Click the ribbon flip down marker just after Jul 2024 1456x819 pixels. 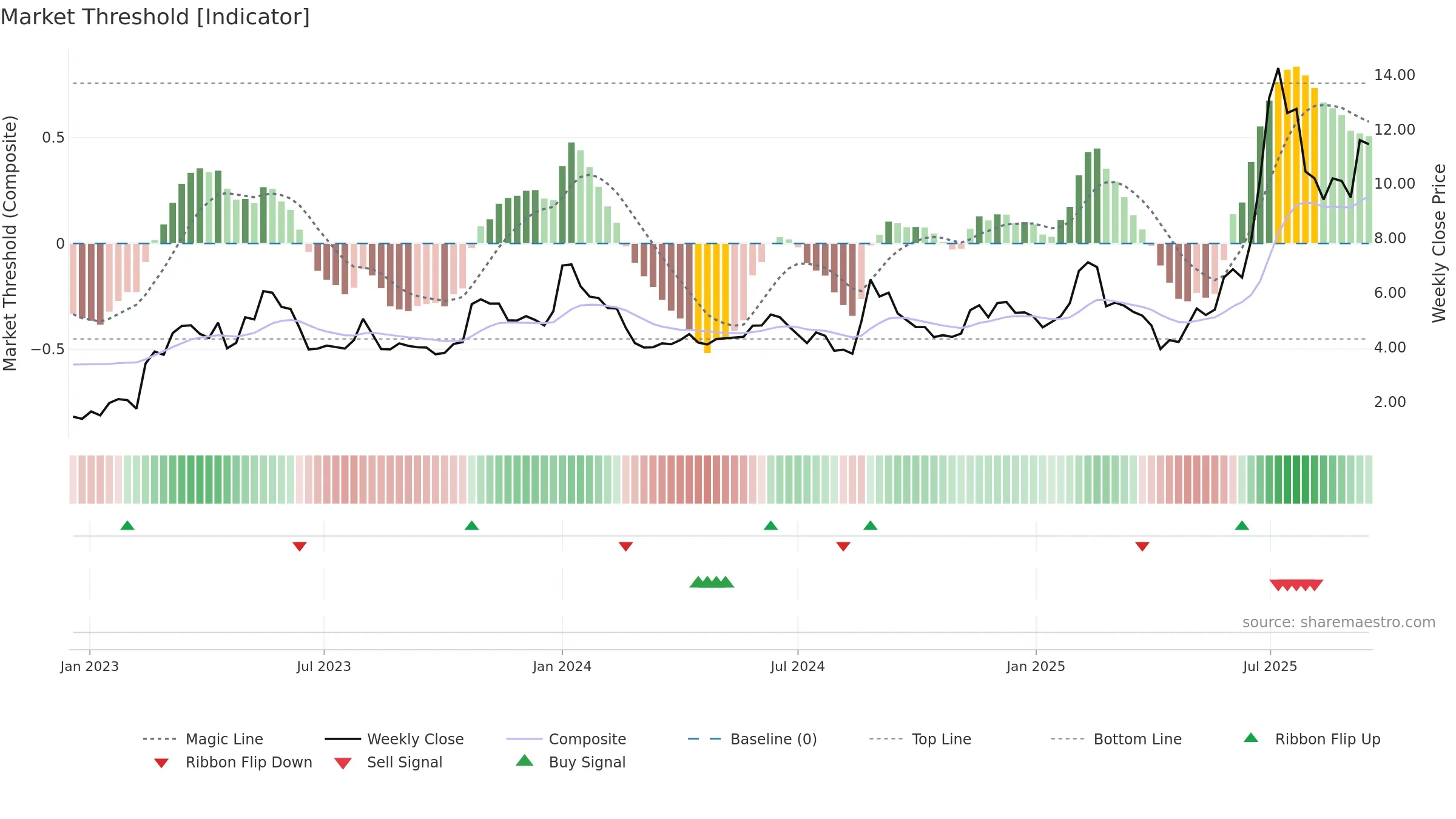[x=843, y=547]
